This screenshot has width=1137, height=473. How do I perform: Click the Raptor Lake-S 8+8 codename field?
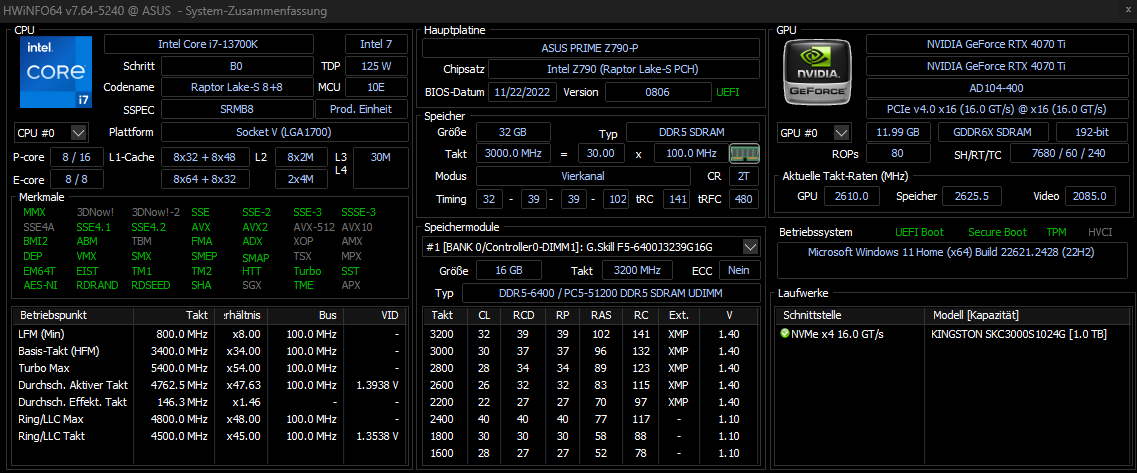coord(236,87)
